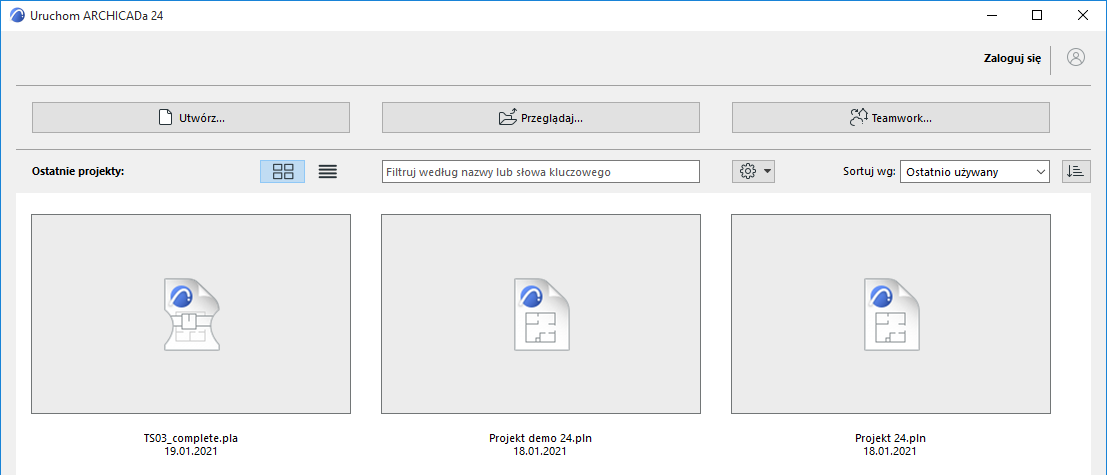Click the Ostatnie projekty: label
Screen dimensions: 1107x475
(x=78, y=172)
